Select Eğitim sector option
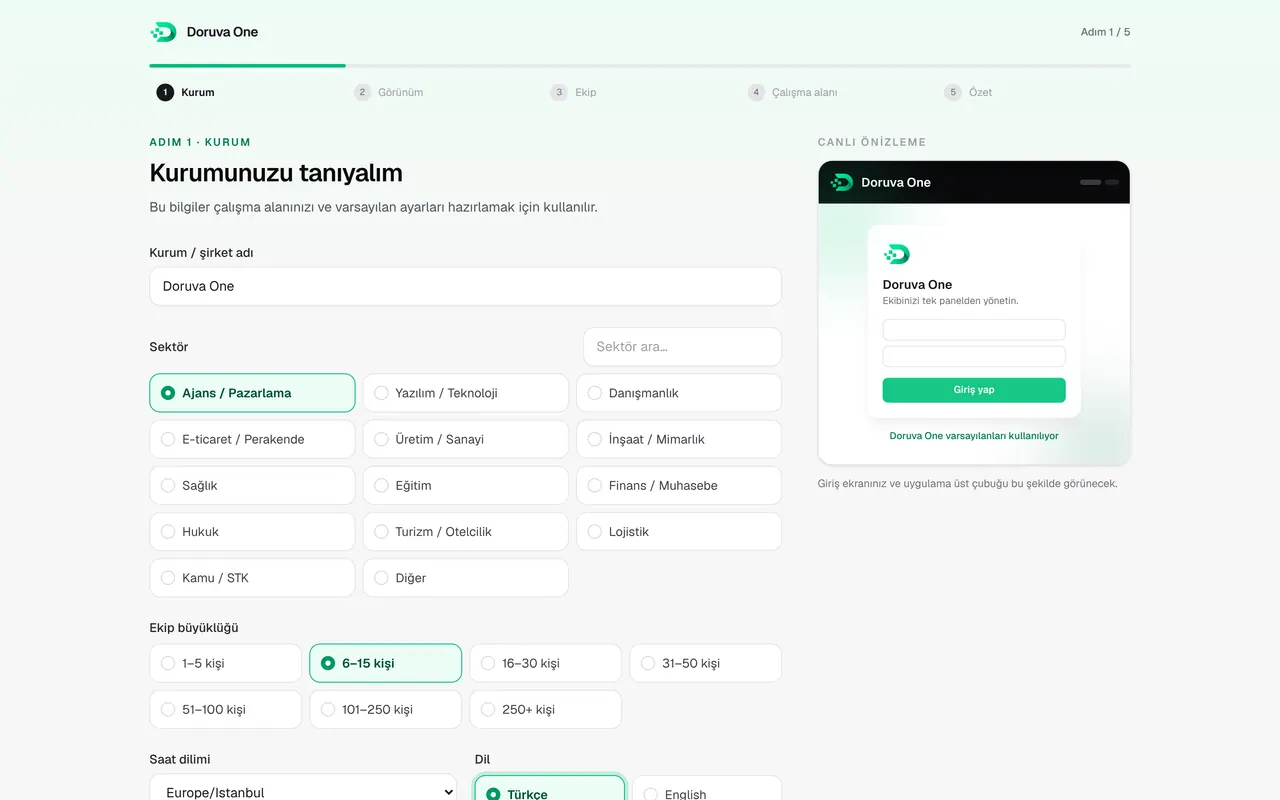Viewport: 1280px width, 800px height. point(466,485)
